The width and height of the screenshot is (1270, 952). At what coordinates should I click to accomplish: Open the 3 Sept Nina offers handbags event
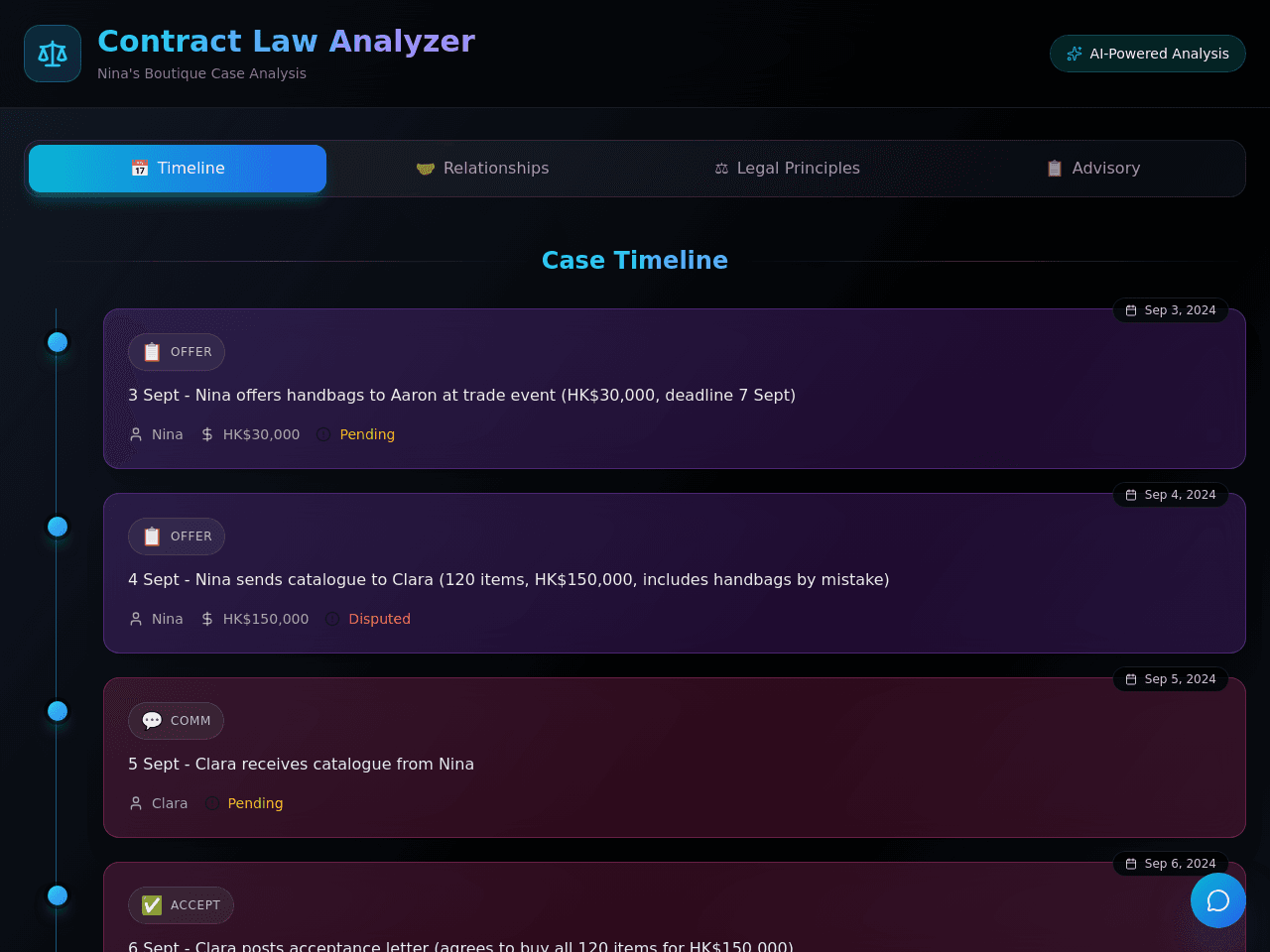(675, 389)
